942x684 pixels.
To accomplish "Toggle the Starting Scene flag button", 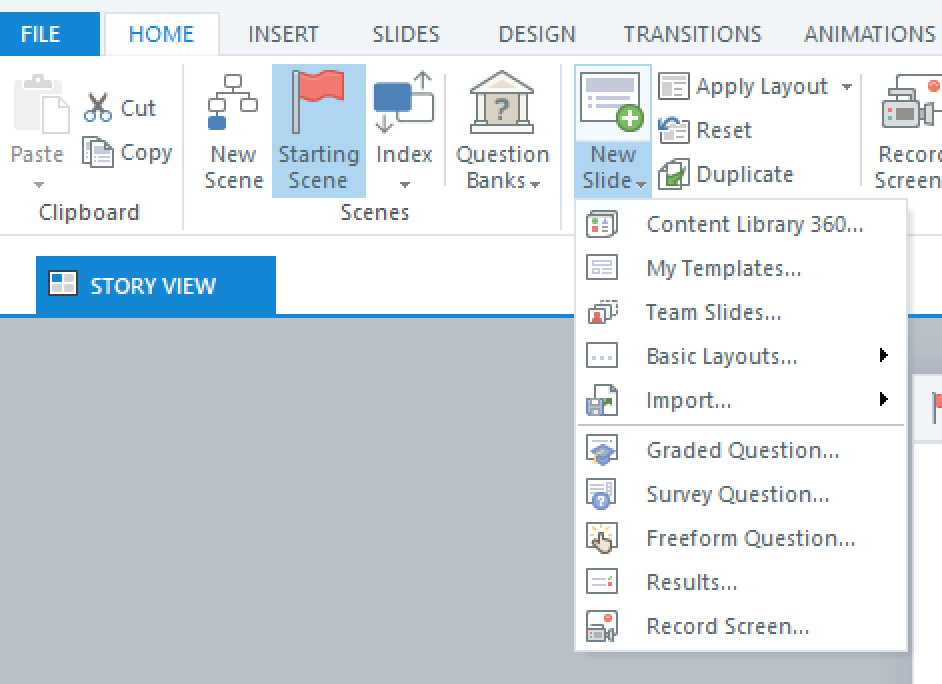I will coord(318,130).
